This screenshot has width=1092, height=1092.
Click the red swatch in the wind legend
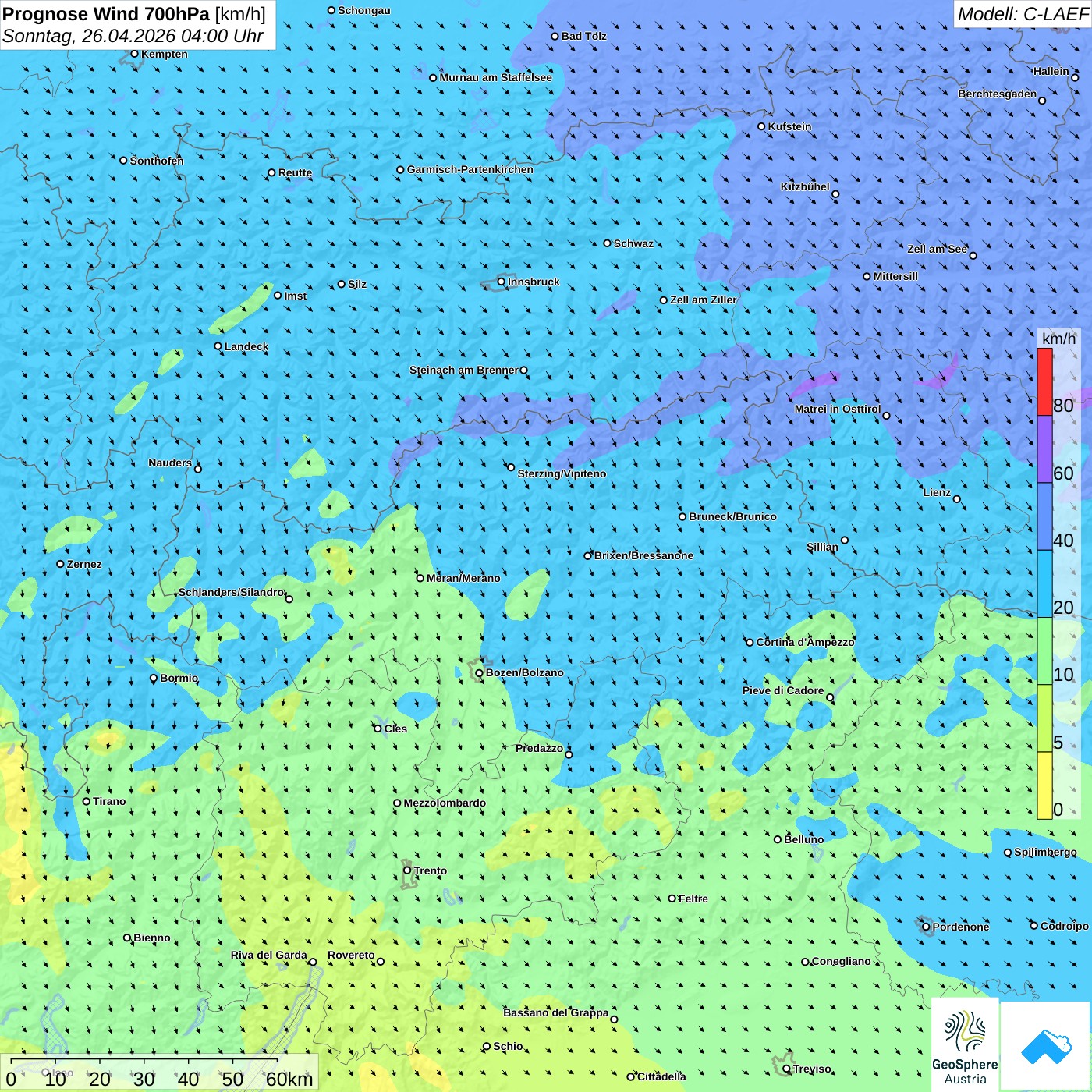[x=1044, y=381]
